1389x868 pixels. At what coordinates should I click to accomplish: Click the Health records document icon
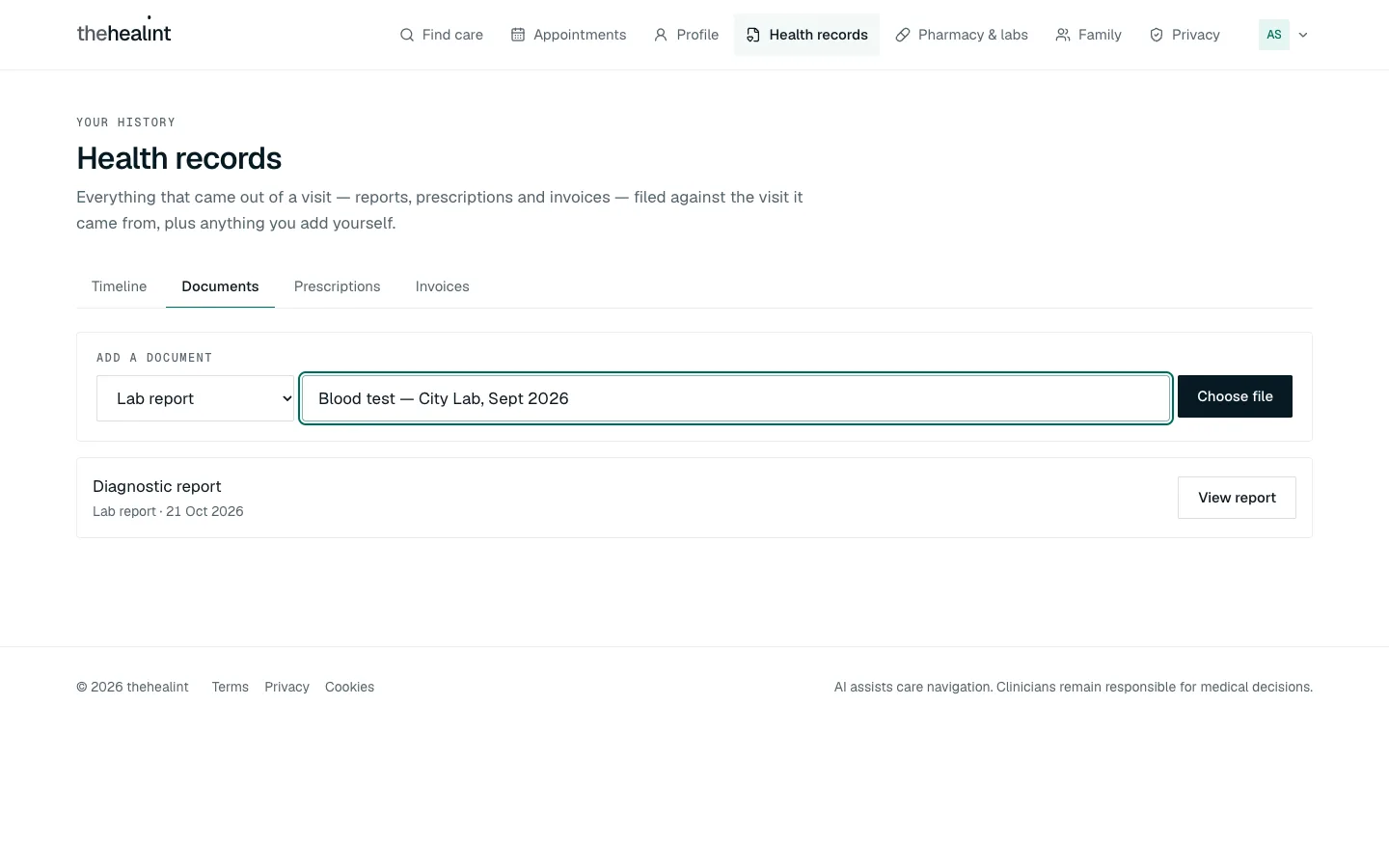tap(753, 35)
